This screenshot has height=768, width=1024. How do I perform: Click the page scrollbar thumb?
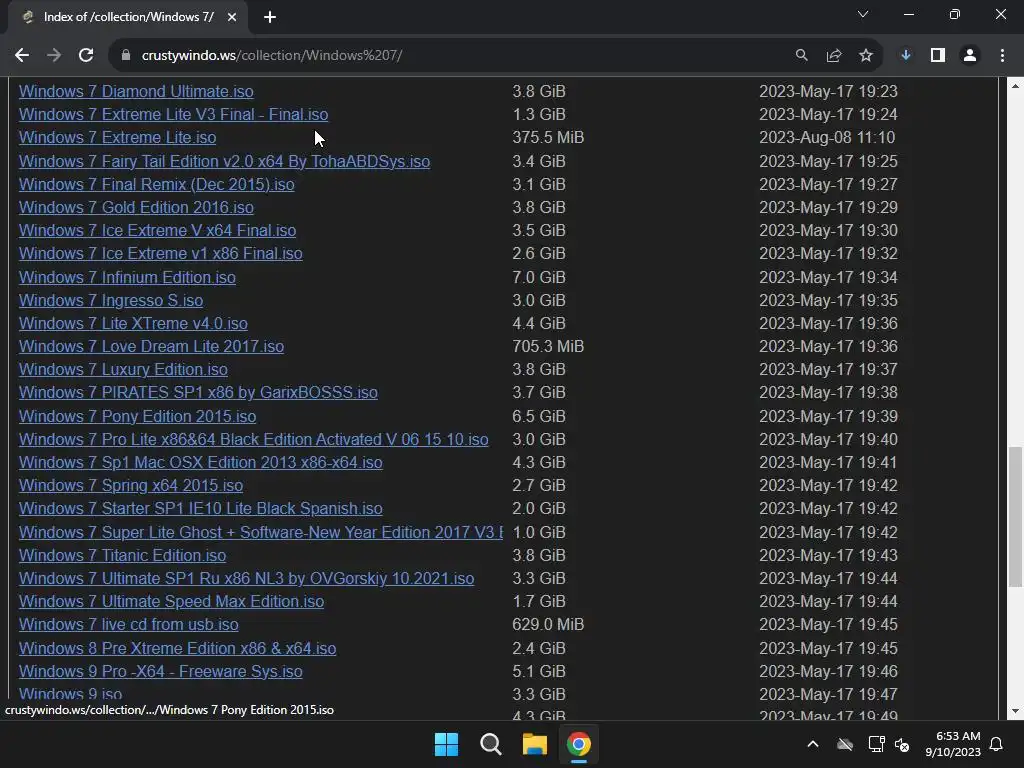[1015, 517]
